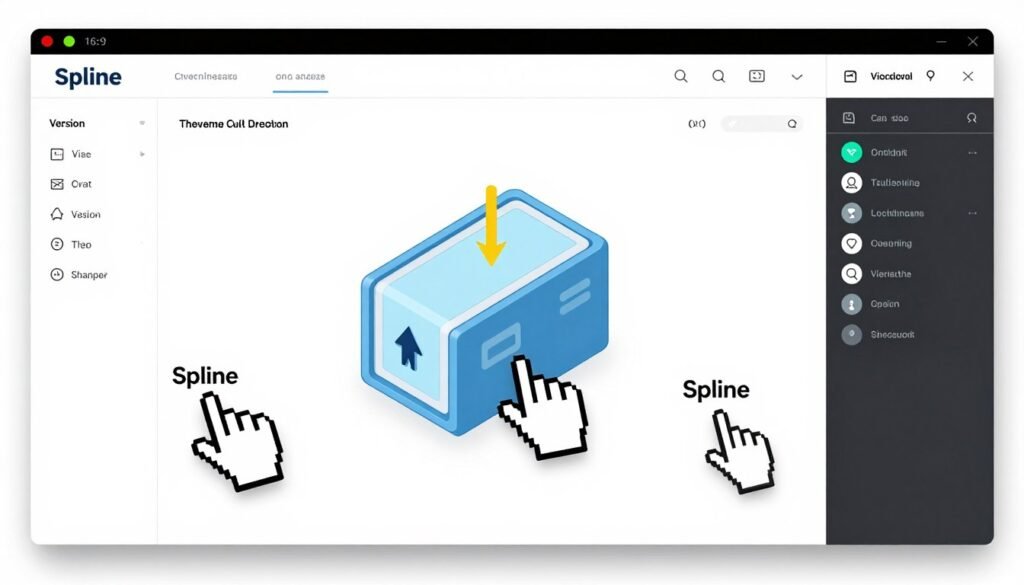This screenshot has width=1024, height=585.
Task: Click the green button in the title bar
Action: [69, 41]
